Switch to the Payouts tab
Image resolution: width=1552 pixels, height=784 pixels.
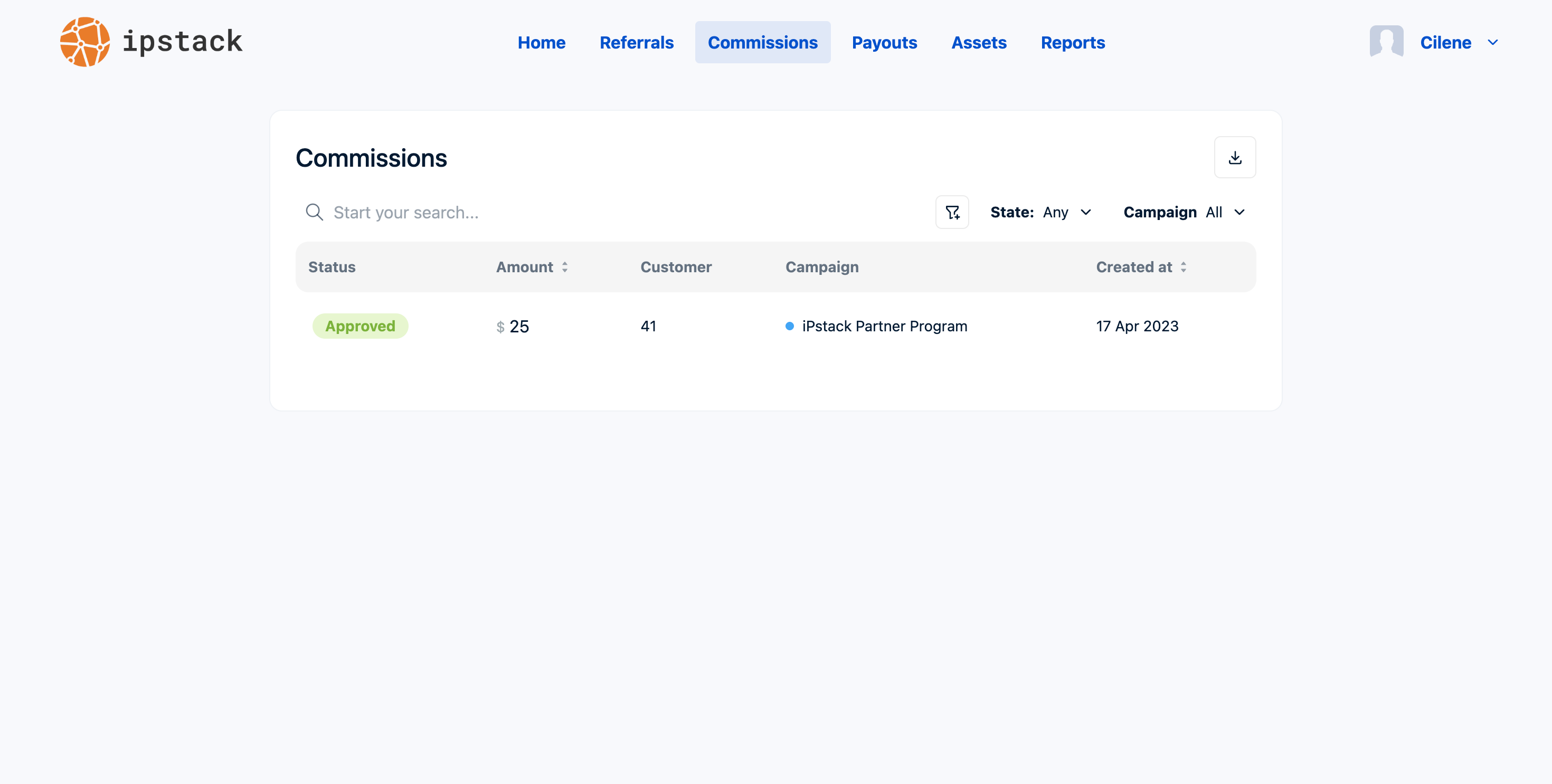point(884,42)
